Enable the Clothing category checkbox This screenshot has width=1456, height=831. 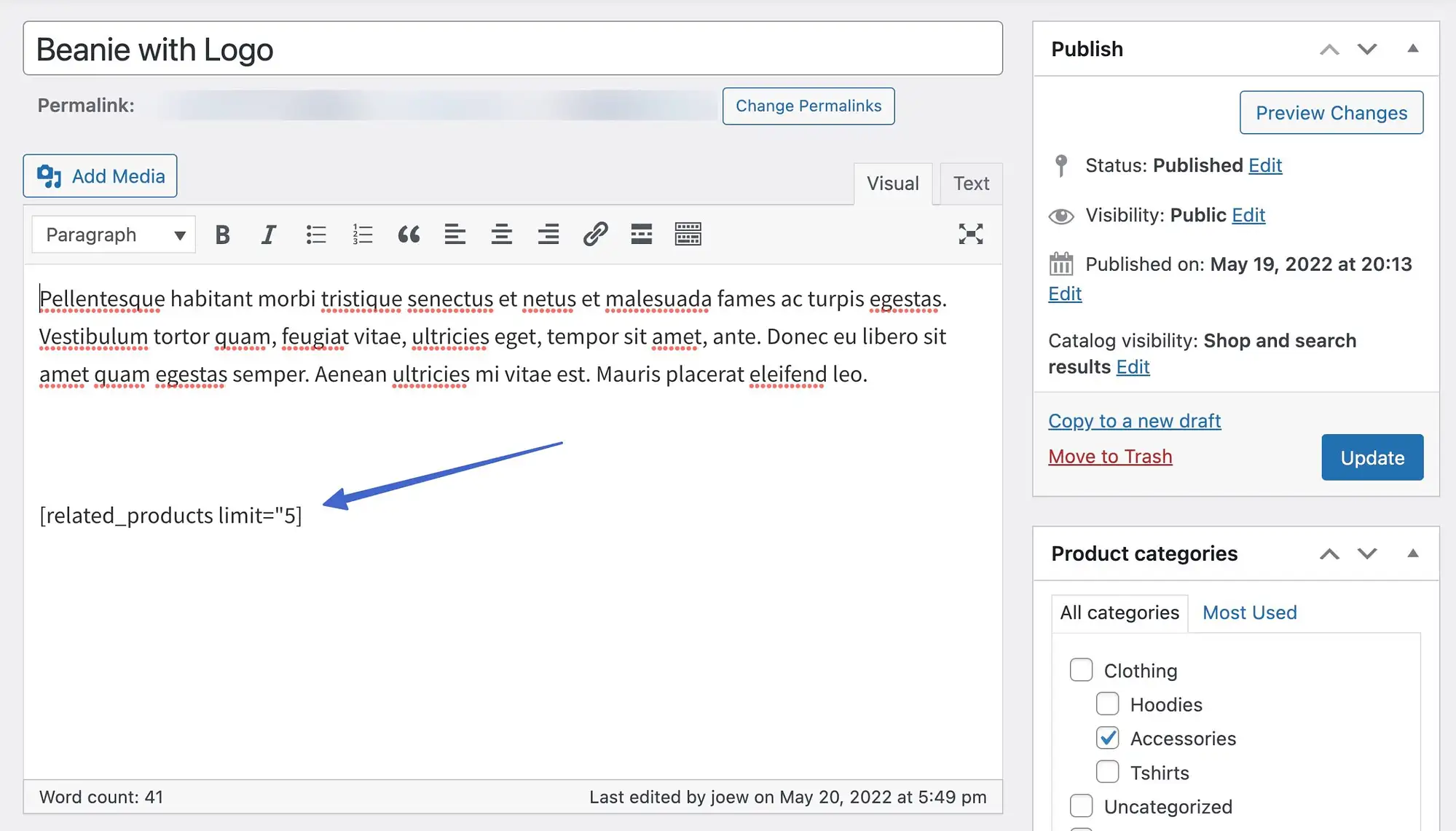click(x=1080, y=669)
